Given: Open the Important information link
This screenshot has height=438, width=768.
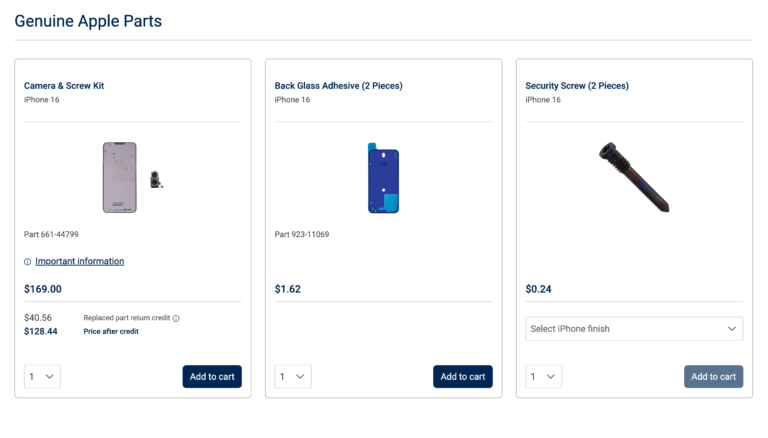Looking at the screenshot, I should 79,261.
